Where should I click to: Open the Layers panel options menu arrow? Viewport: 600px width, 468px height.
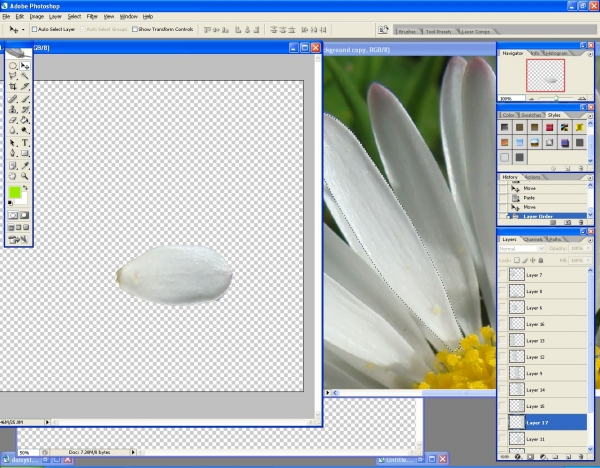click(590, 240)
